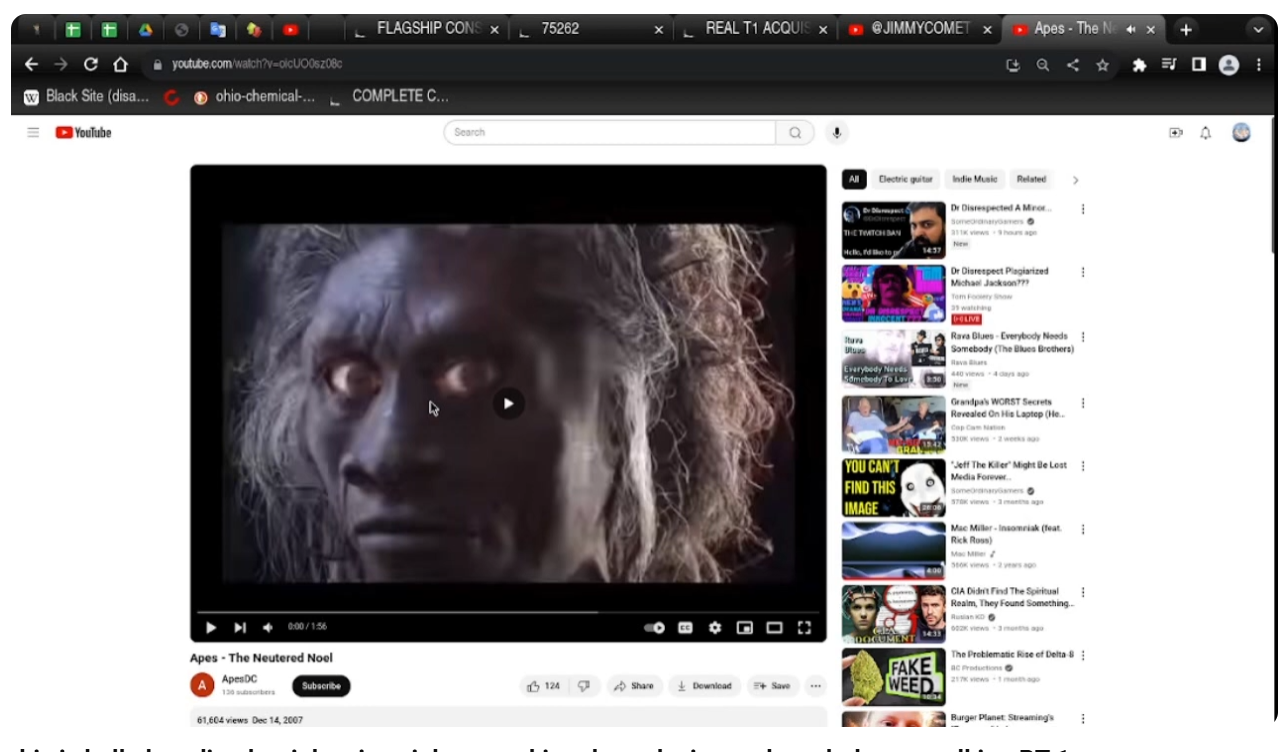Open options for Dr Disrespect Plagiarized video
Image resolution: width=1287 pixels, height=752 pixels.
[1082, 272]
